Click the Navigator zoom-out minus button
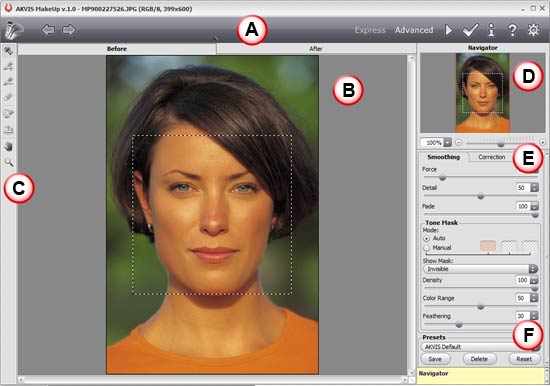Screen dimensions: 550x386 click(458, 142)
